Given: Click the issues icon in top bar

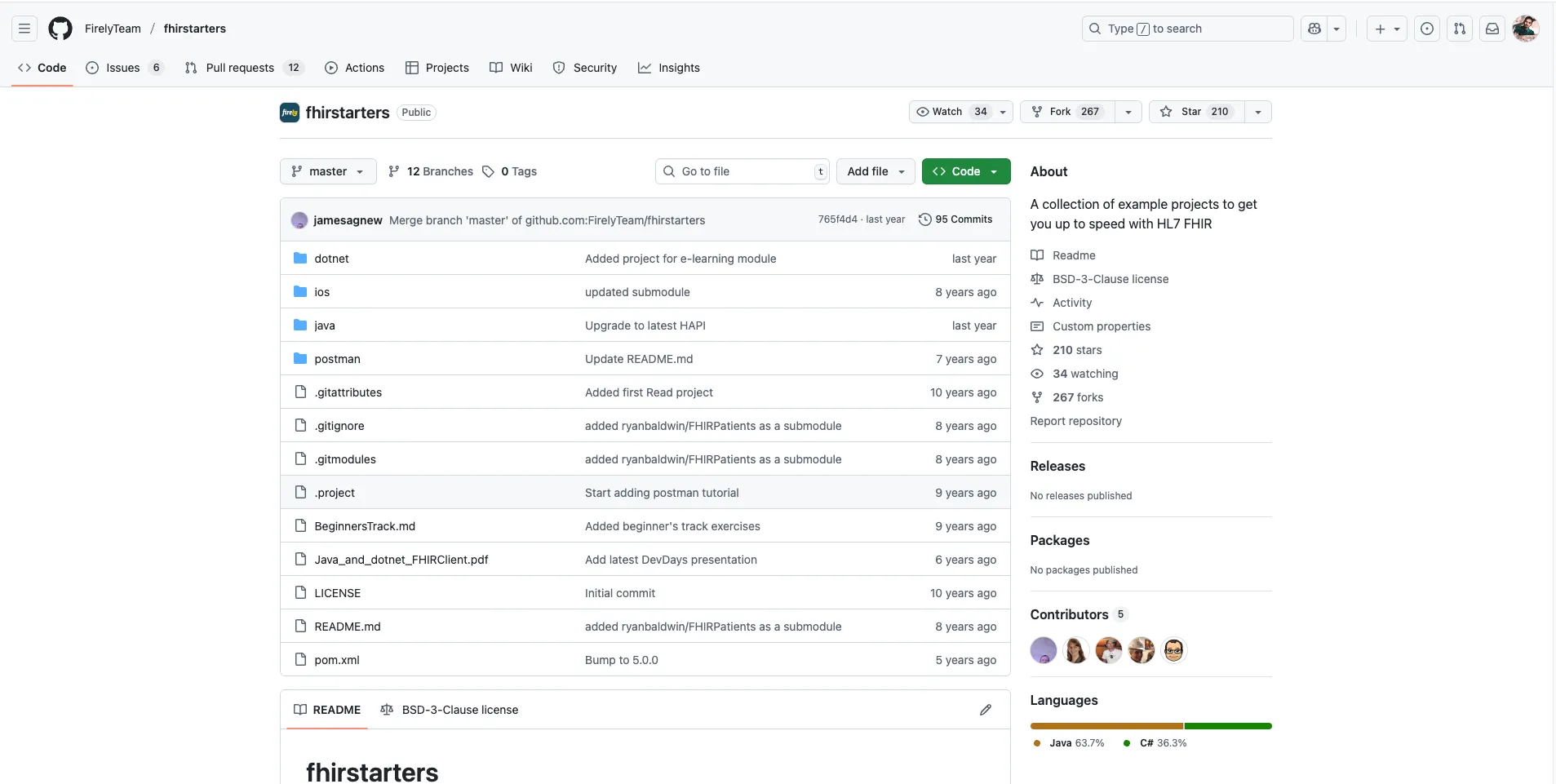Looking at the screenshot, I should (x=1427, y=29).
